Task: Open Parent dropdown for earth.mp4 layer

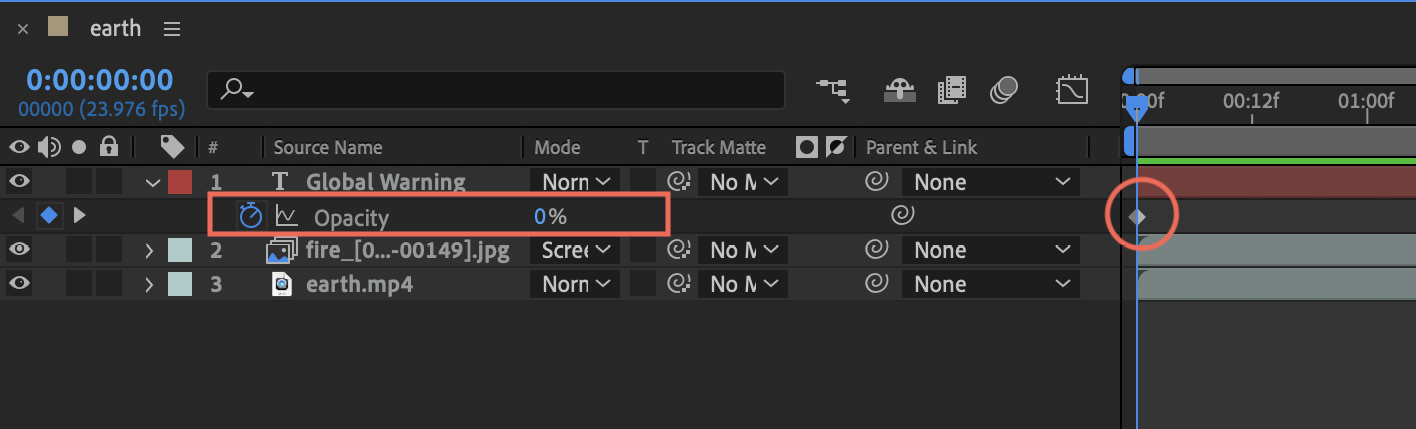Action: click(990, 284)
